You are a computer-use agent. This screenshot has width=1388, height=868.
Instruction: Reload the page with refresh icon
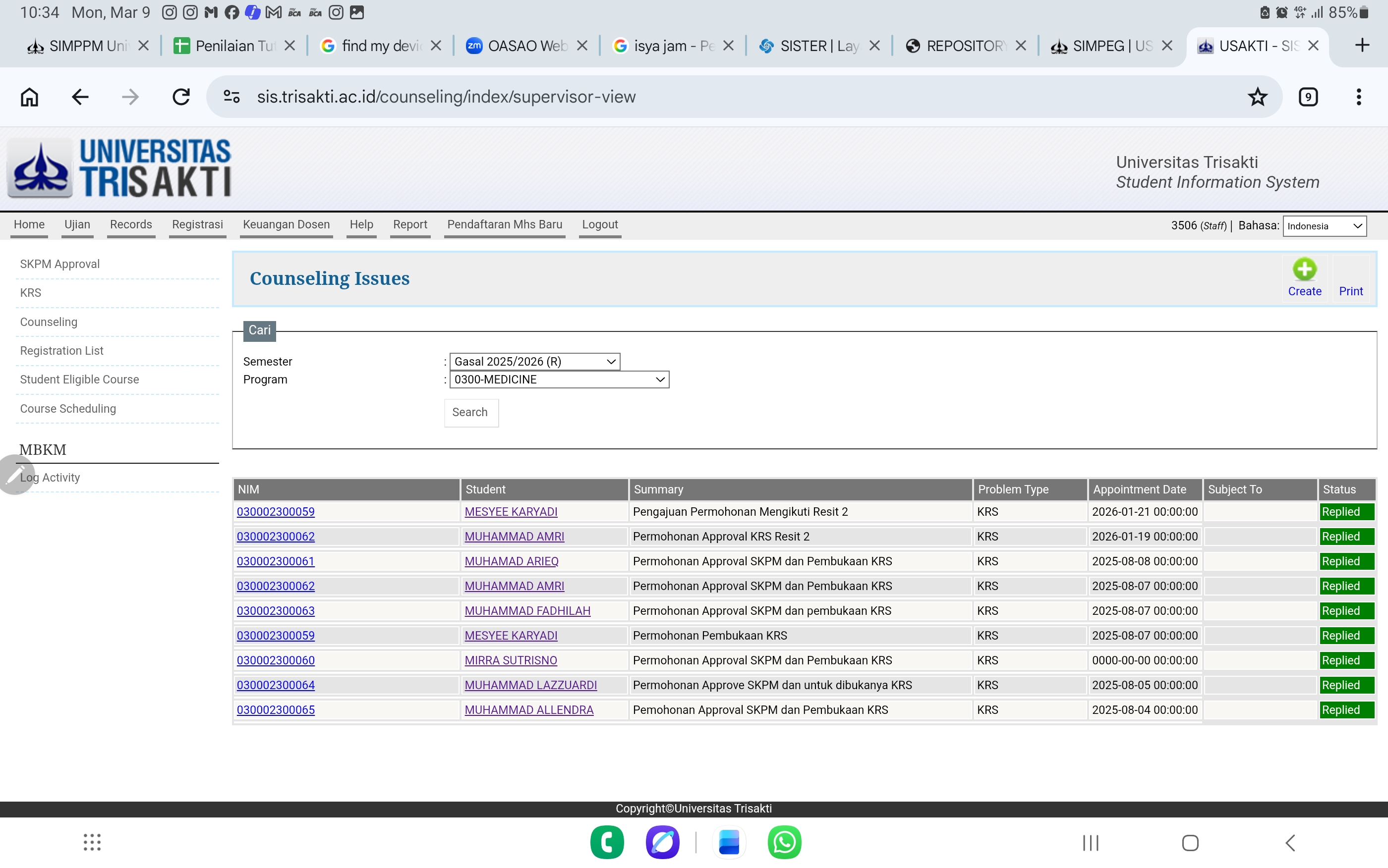tap(181, 97)
